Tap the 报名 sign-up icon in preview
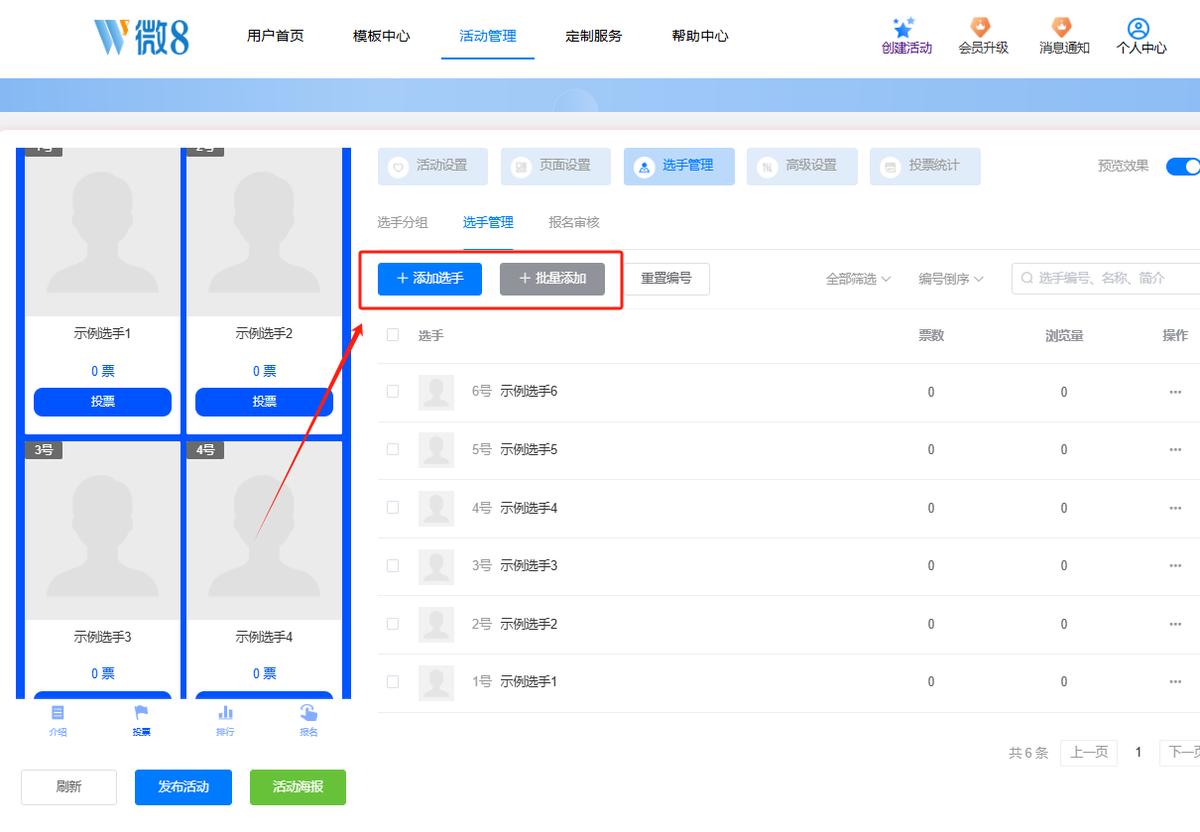1200x832 pixels. [x=308, y=713]
